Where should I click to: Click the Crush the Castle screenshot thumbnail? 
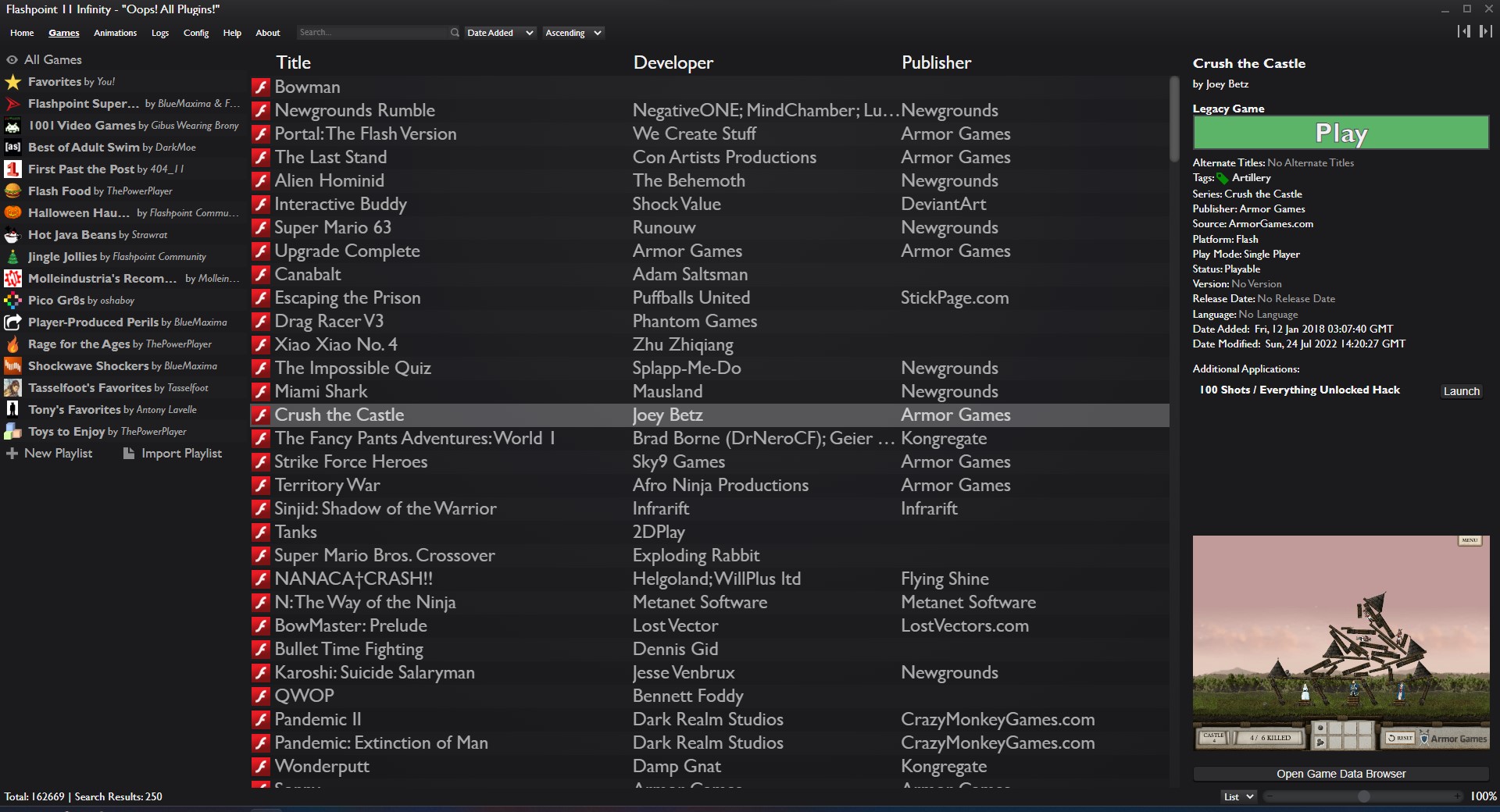pyautogui.click(x=1341, y=643)
